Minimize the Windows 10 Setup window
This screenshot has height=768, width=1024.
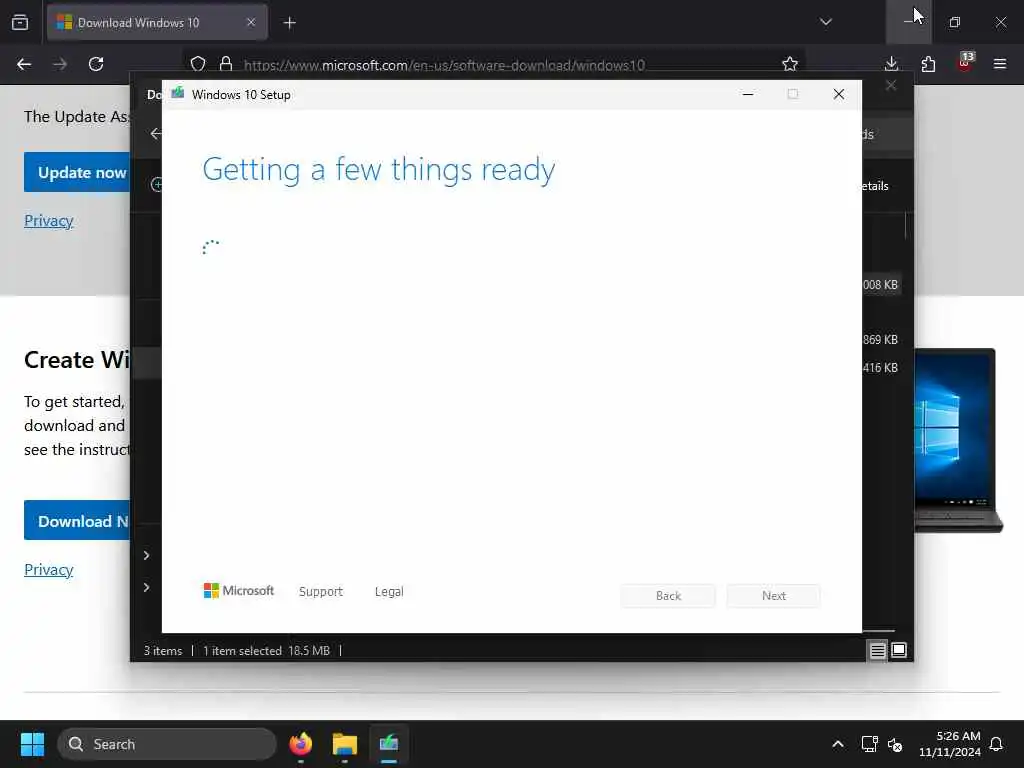[748, 95]
